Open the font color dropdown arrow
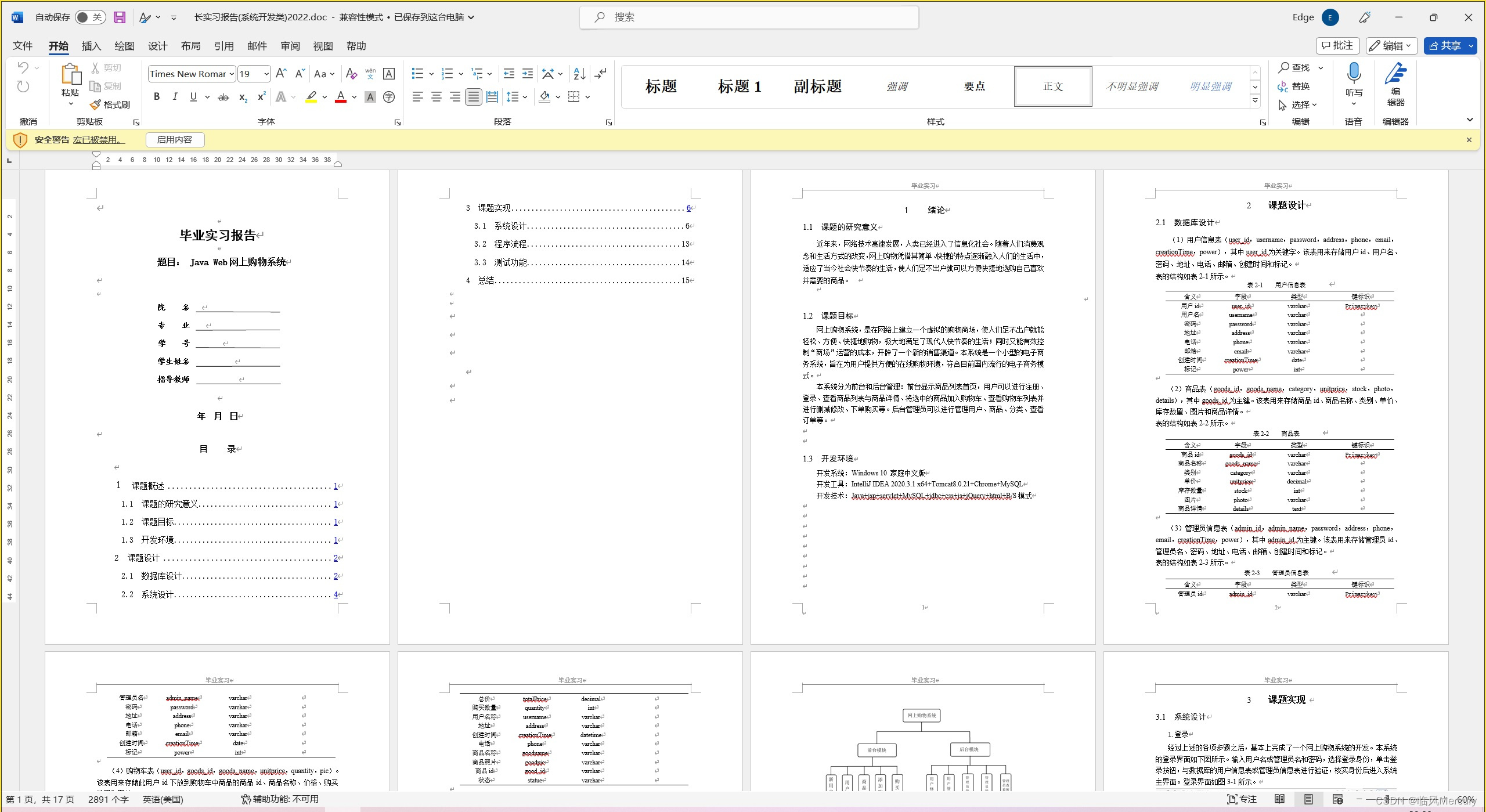1486x812 pixels. (354, 97)
